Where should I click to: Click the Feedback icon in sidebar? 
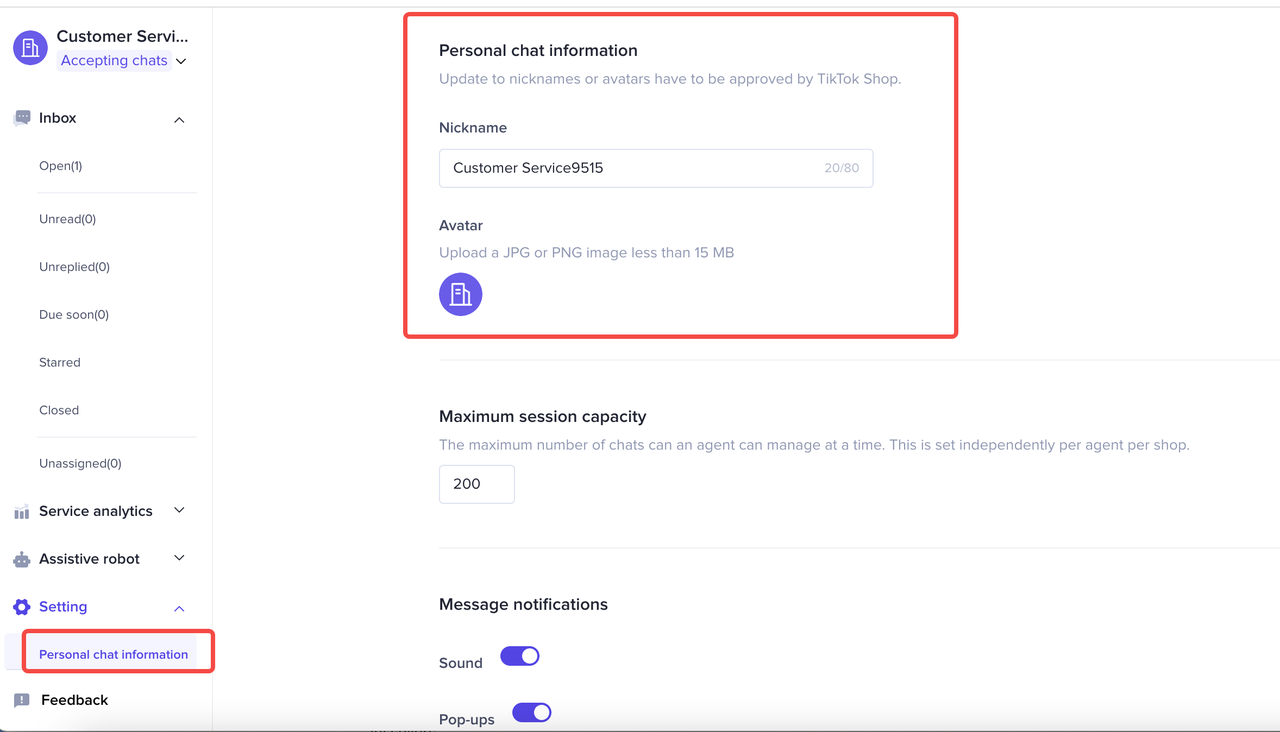[x=22, y=700]
